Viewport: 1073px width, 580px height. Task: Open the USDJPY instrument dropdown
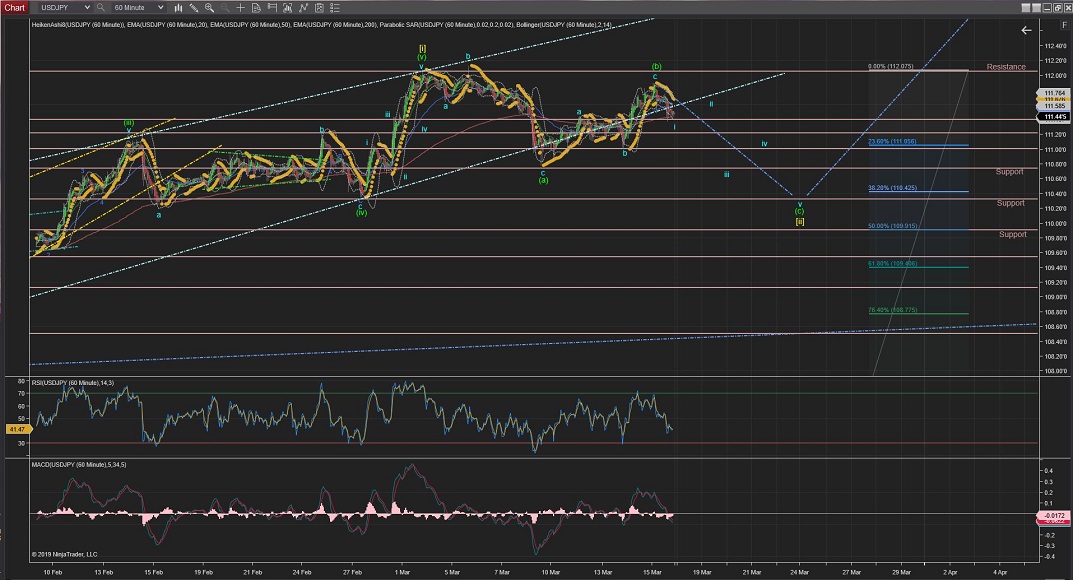click(x=65, y=8)
